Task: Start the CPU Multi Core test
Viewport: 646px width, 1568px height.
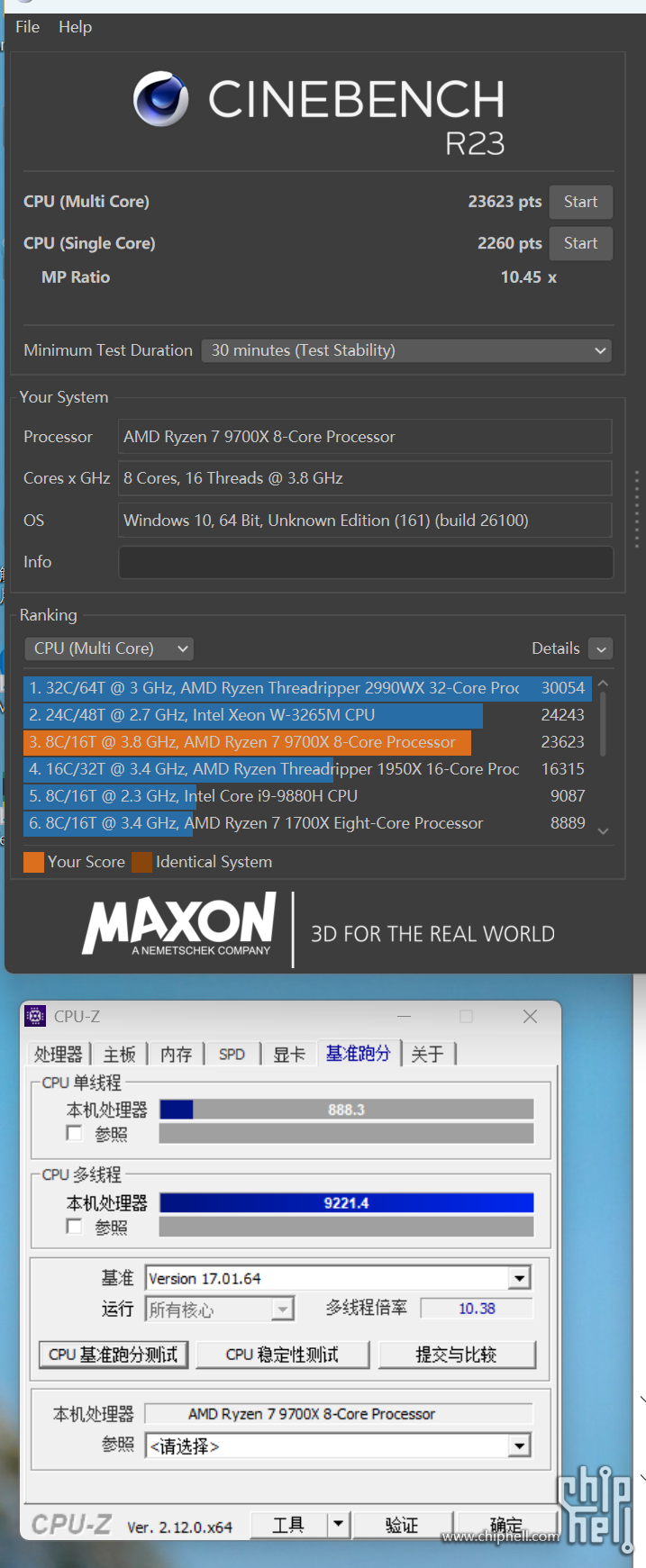Action: 581,202
